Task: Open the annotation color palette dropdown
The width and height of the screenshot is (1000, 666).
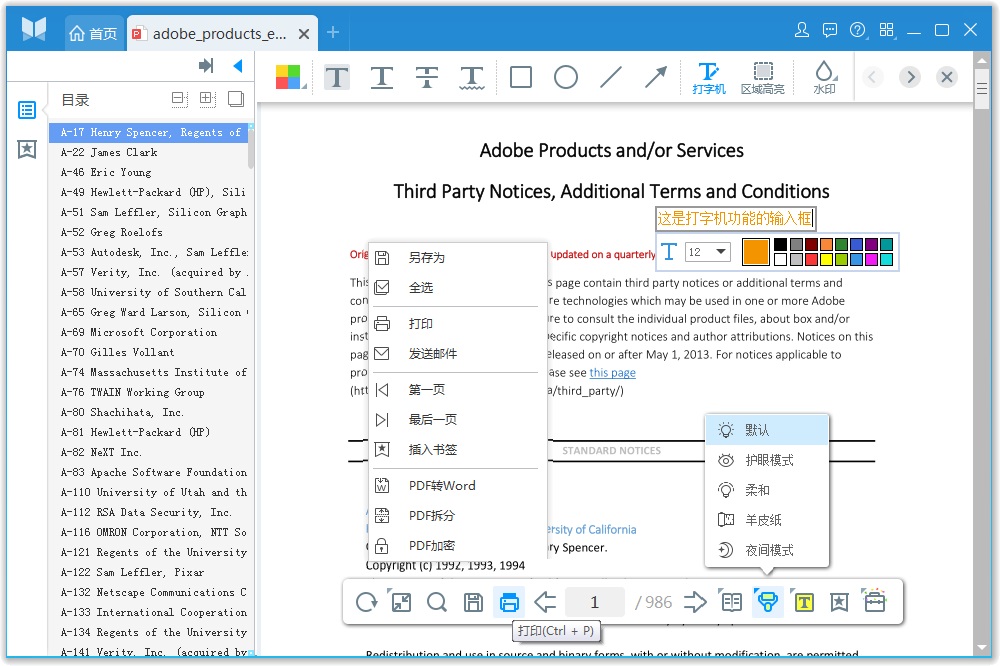Action: [289, 77]
